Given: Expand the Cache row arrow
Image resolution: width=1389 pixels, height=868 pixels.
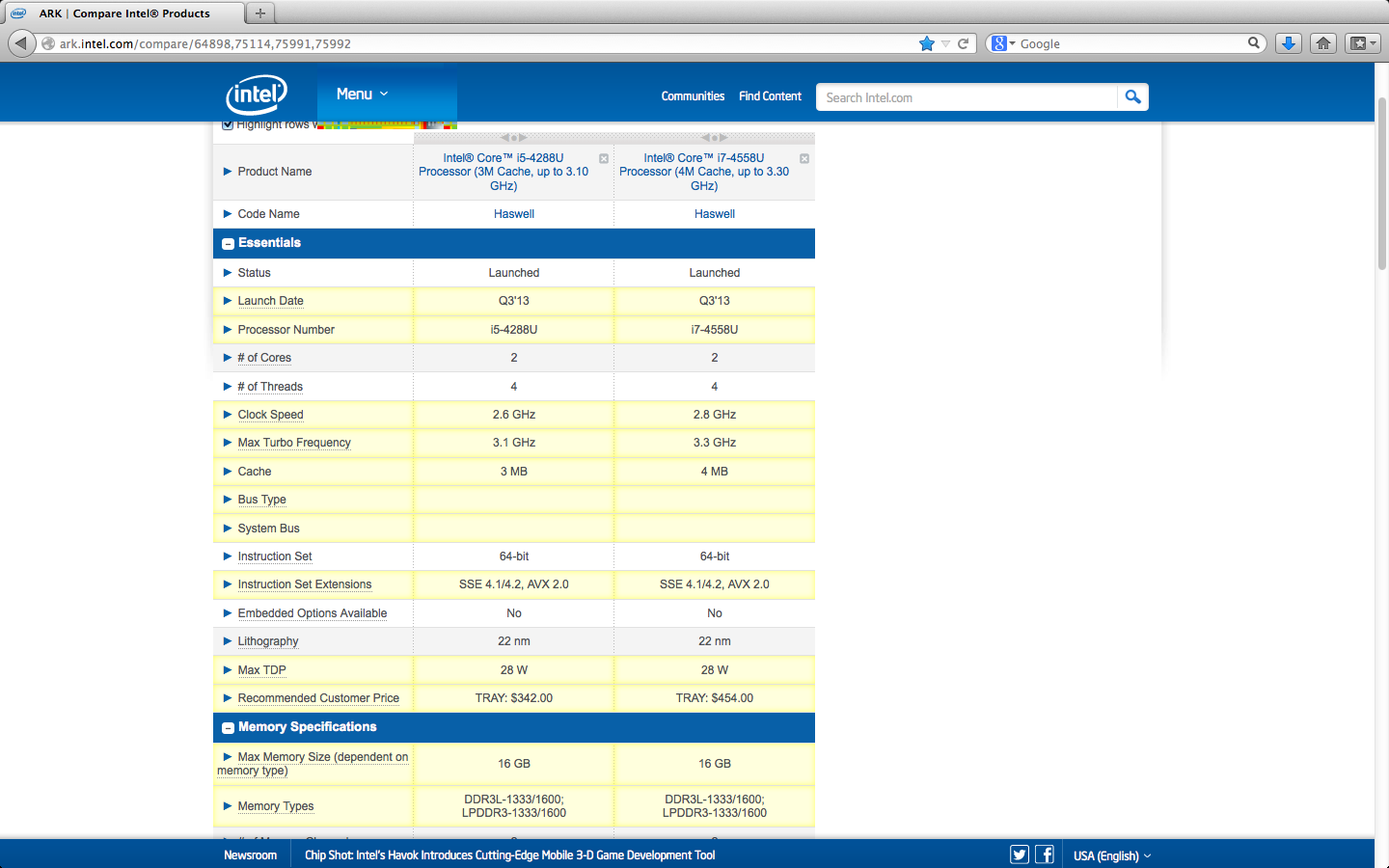Looking at the screenshot, I should [x=228, y=472].
